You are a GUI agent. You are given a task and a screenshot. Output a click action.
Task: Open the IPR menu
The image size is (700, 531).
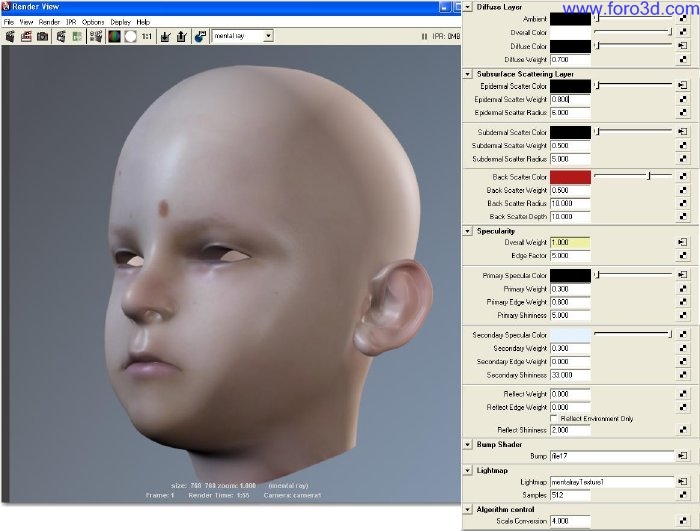coord(71,22)
